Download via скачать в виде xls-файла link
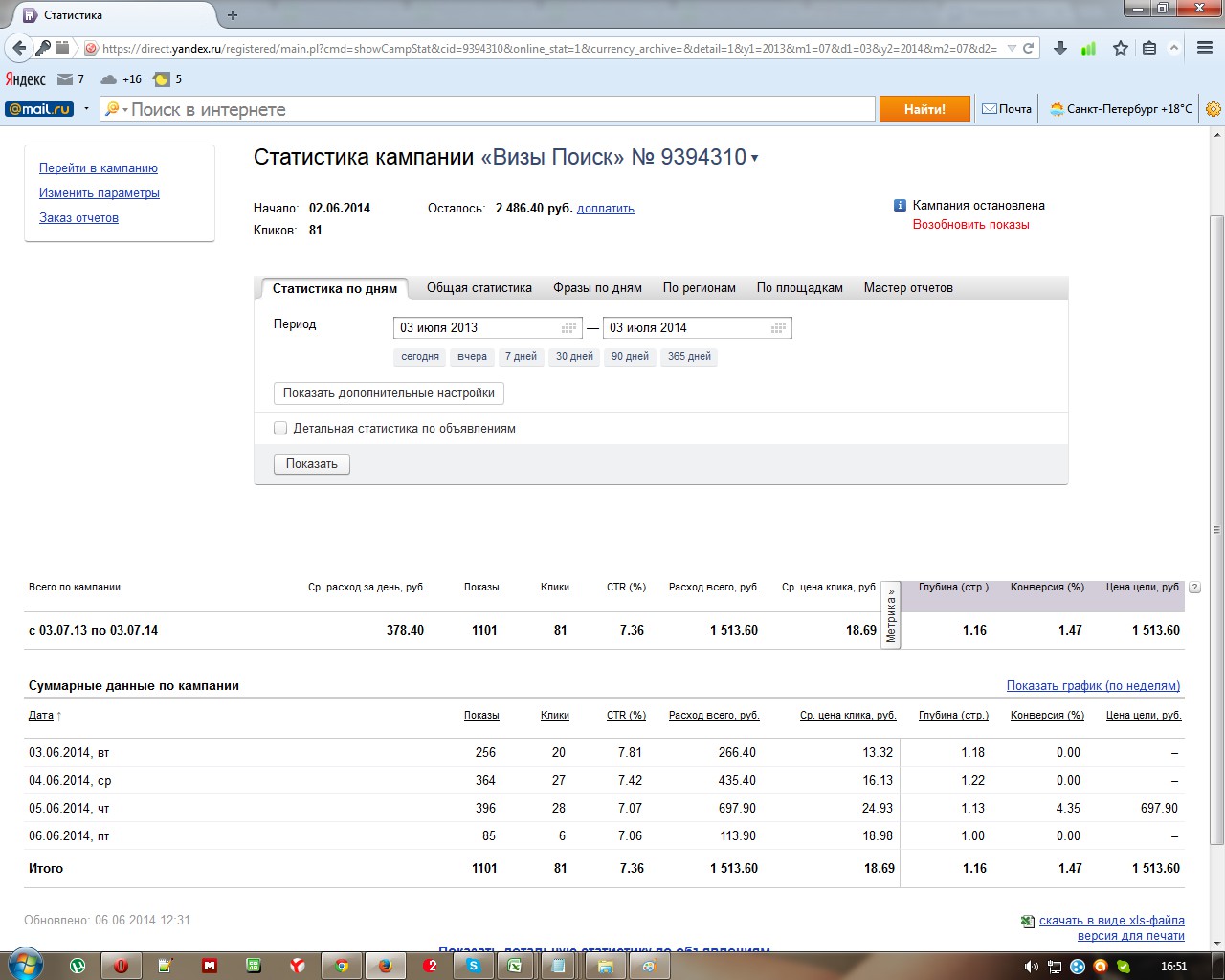 [1112, 921]
